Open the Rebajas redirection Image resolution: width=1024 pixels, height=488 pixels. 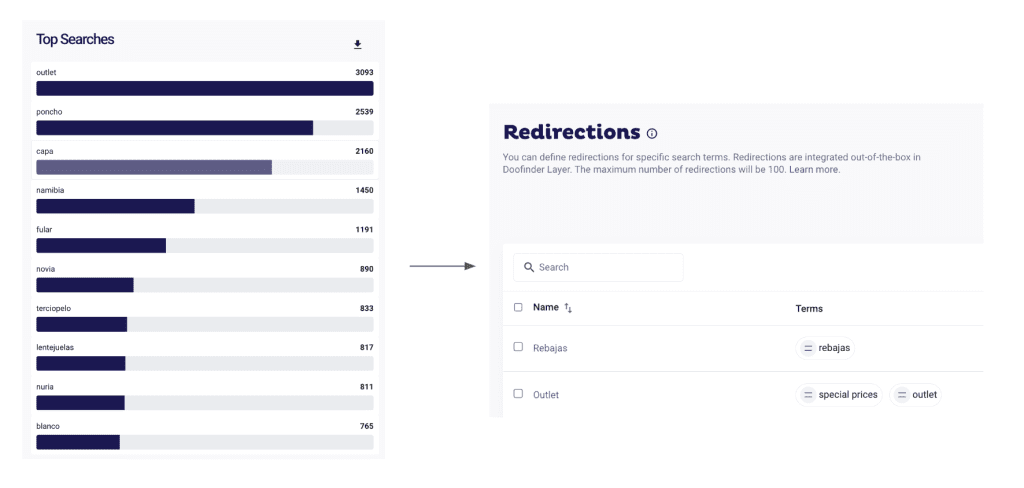[550, 348]
